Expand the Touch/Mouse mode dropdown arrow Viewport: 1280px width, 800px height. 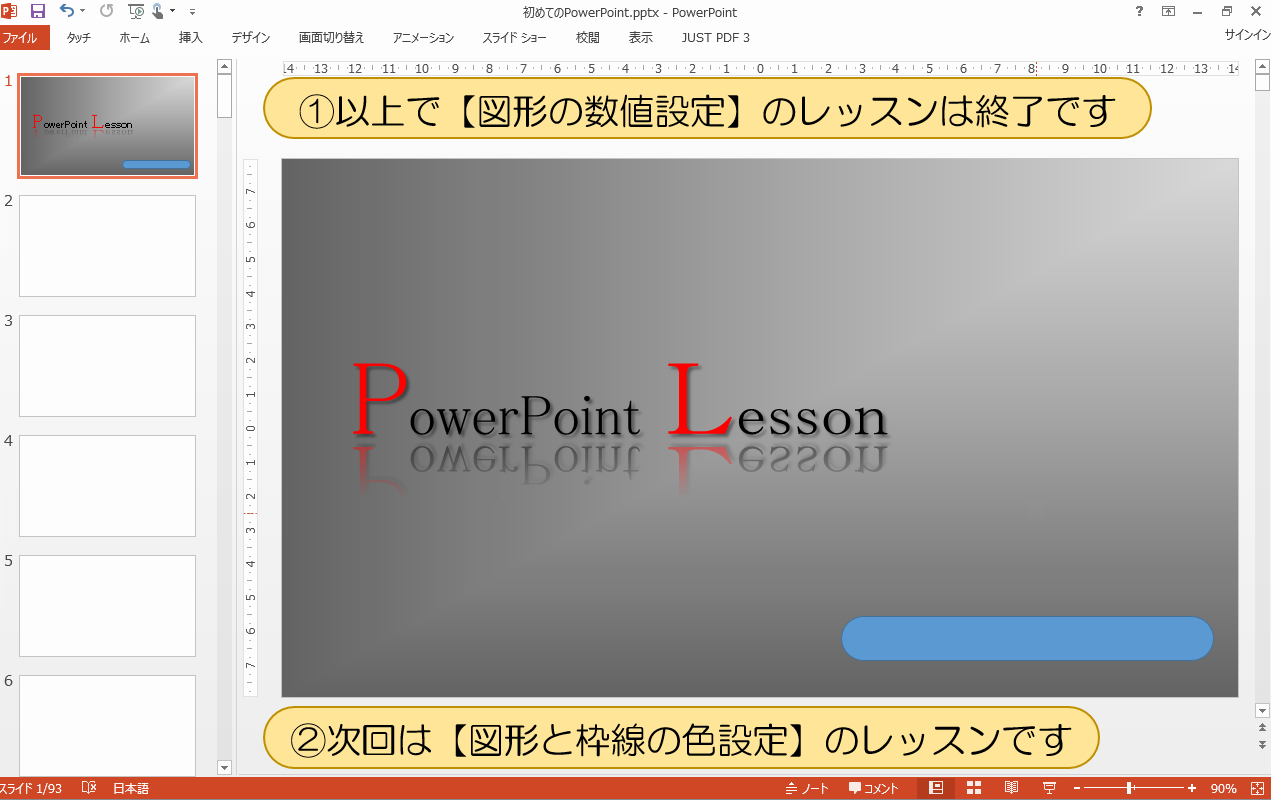pyautogui.click(x=172, y=12)
